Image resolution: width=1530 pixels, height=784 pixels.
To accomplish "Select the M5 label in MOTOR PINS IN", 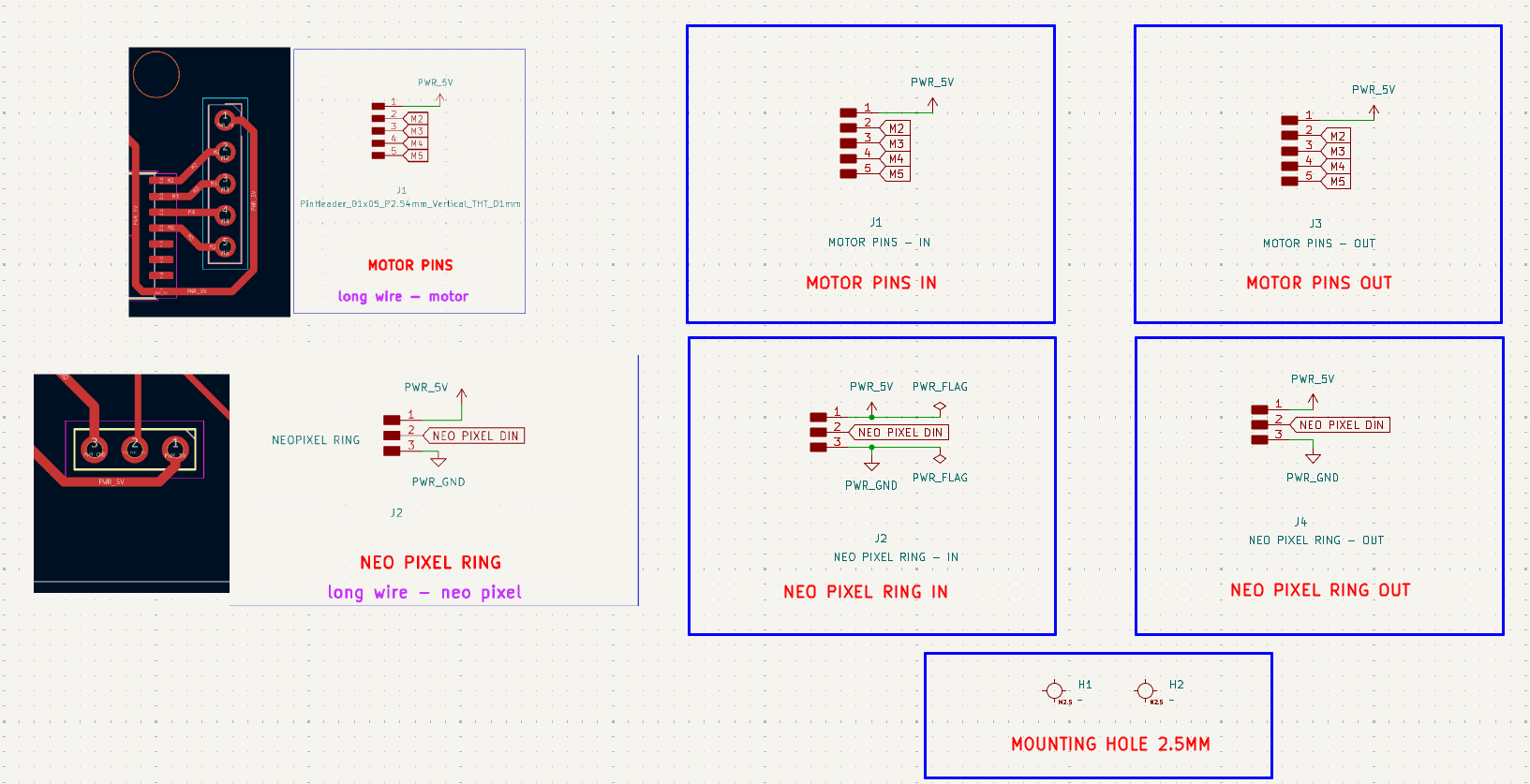I will 896,173.
